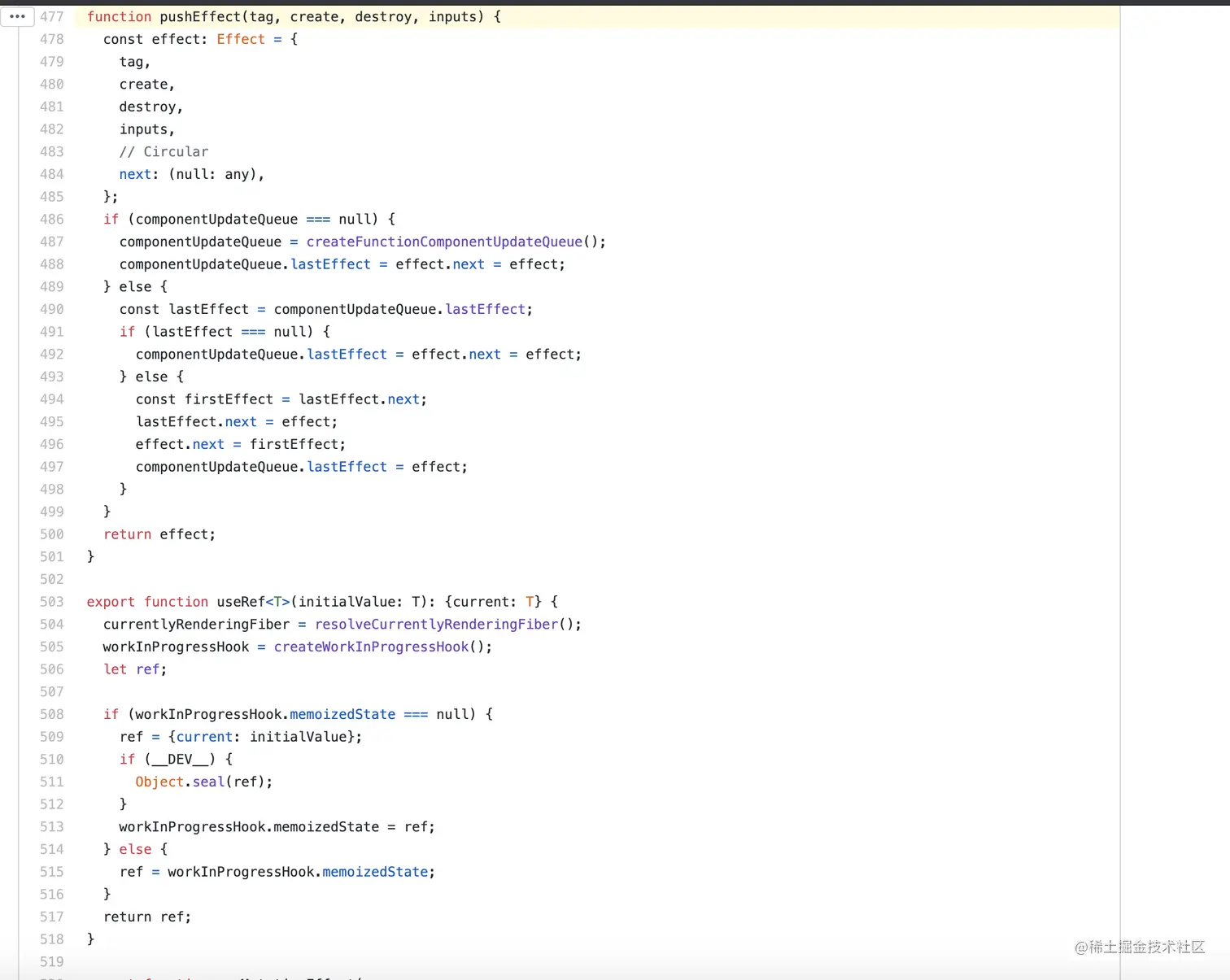This screenshot has width=1230, height=980.
Task: Click 'return effect;' line
Action: tap(159, 534)
